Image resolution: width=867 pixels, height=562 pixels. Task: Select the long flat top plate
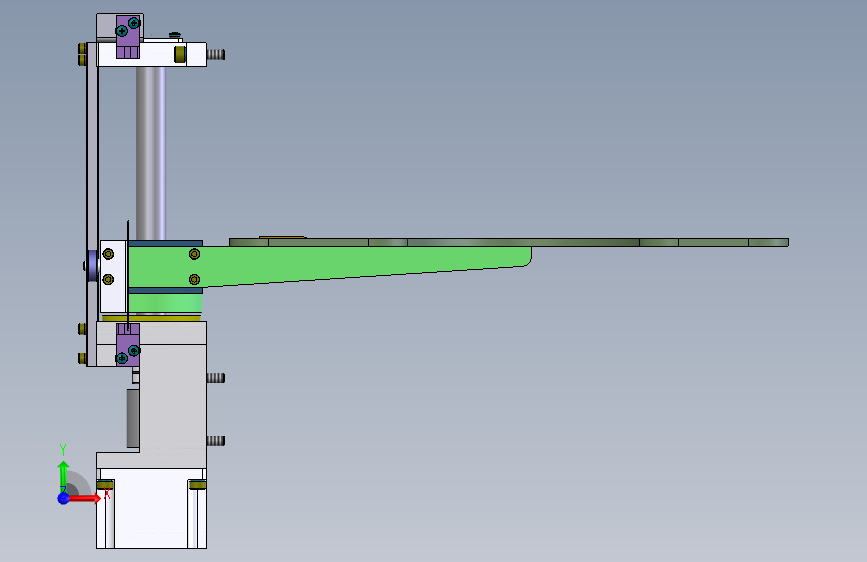[x=509, y=242]
